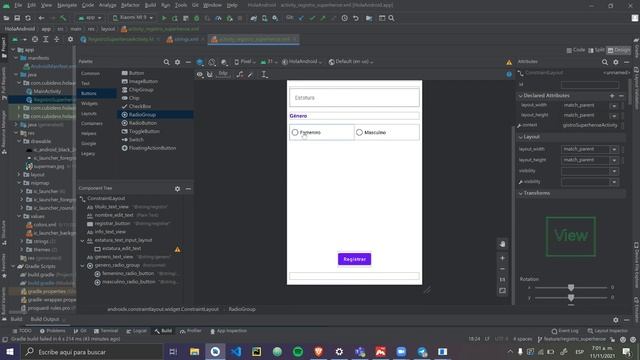Screen dimensions: 640x360
Task: Select the Widgets palette category
Action: click(x=89, y=104)
